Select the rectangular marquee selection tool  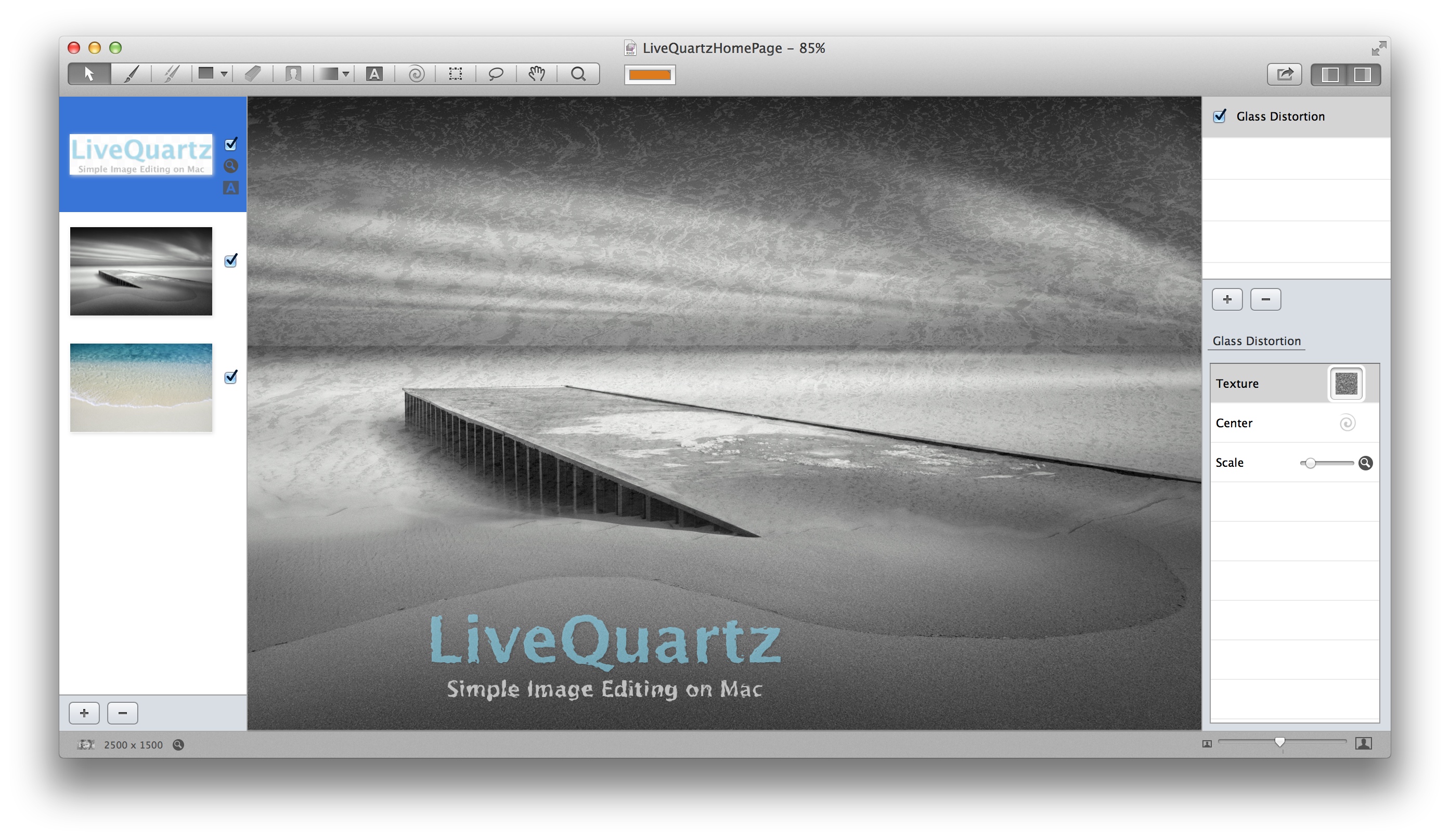click(x=456, y=74)
